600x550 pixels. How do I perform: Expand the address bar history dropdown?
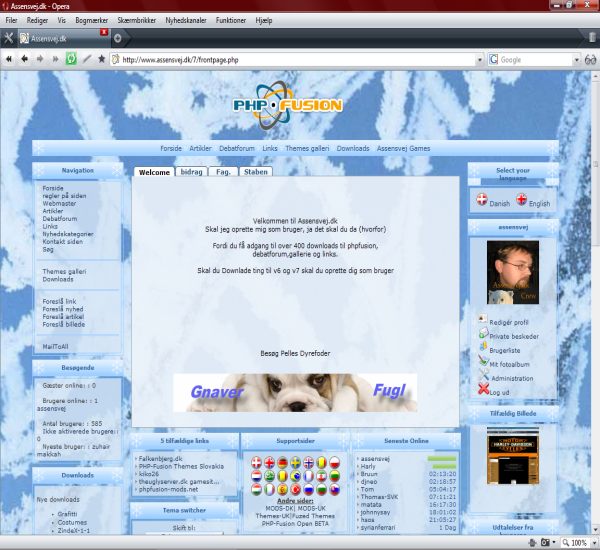click(x=480, y=60)
